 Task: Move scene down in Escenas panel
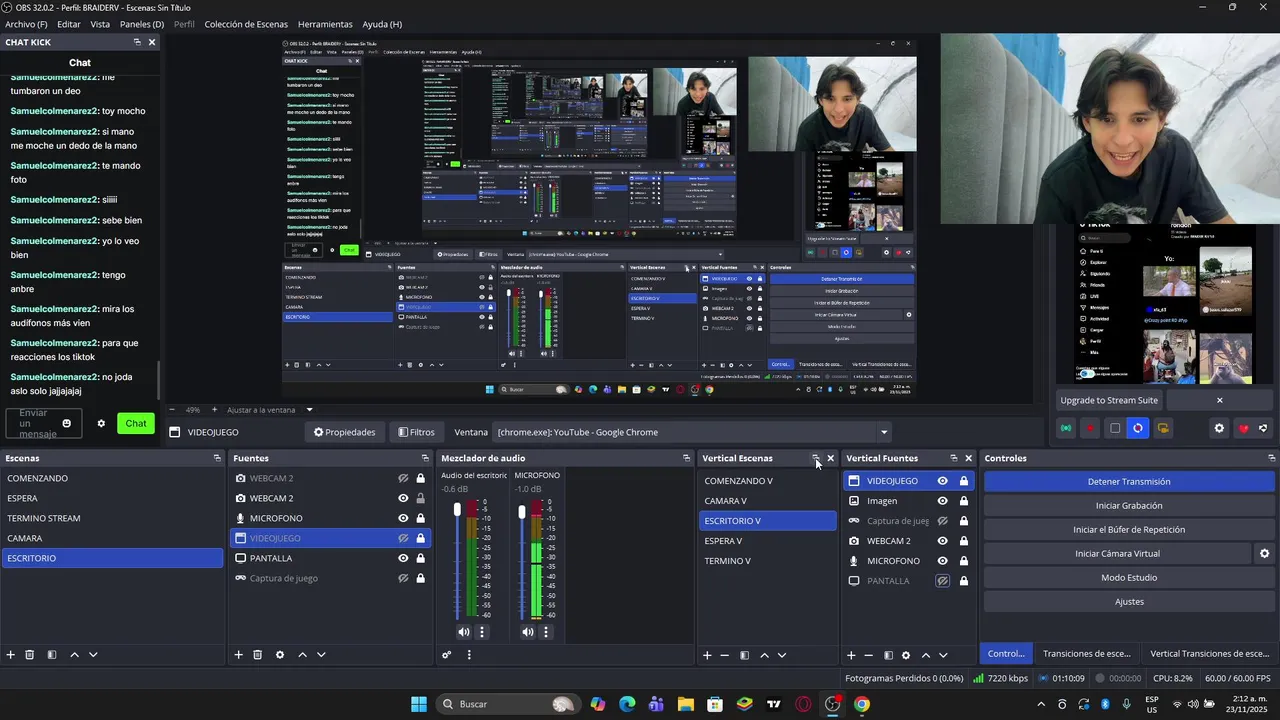[x=93, y=655]
